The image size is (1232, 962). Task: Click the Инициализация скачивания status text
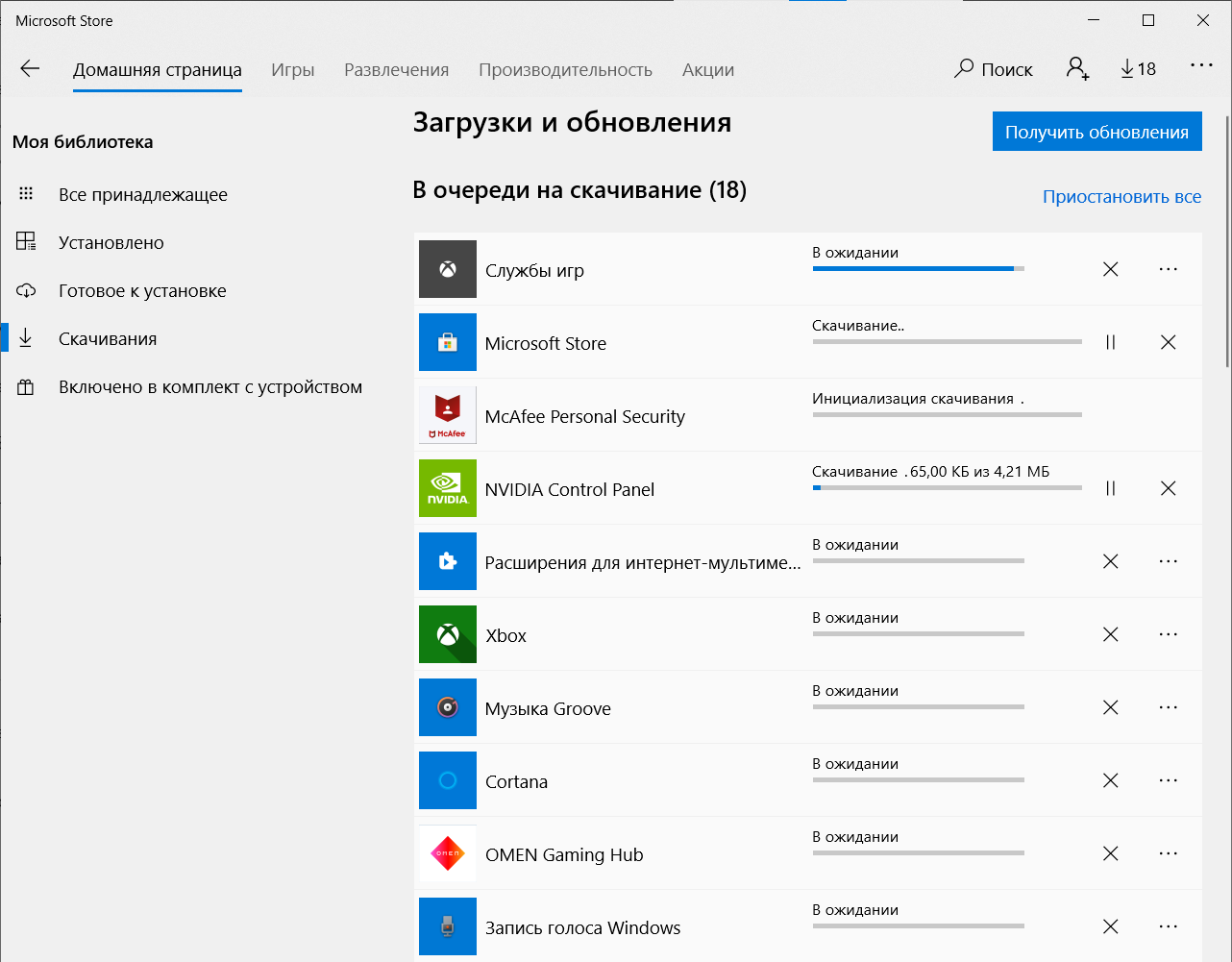click(x=918, y=399)
